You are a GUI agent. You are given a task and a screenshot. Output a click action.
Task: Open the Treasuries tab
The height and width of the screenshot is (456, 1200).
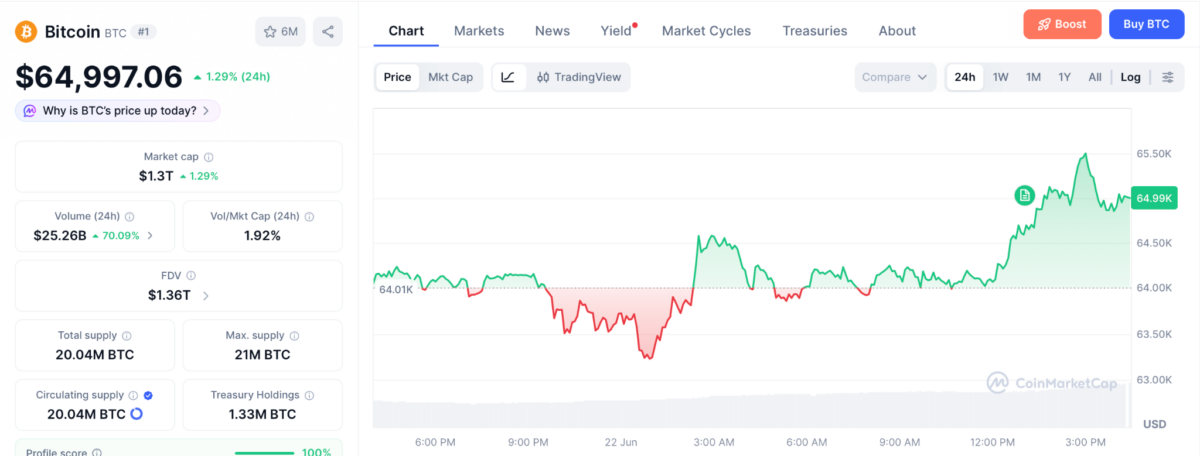click(815, 31)
